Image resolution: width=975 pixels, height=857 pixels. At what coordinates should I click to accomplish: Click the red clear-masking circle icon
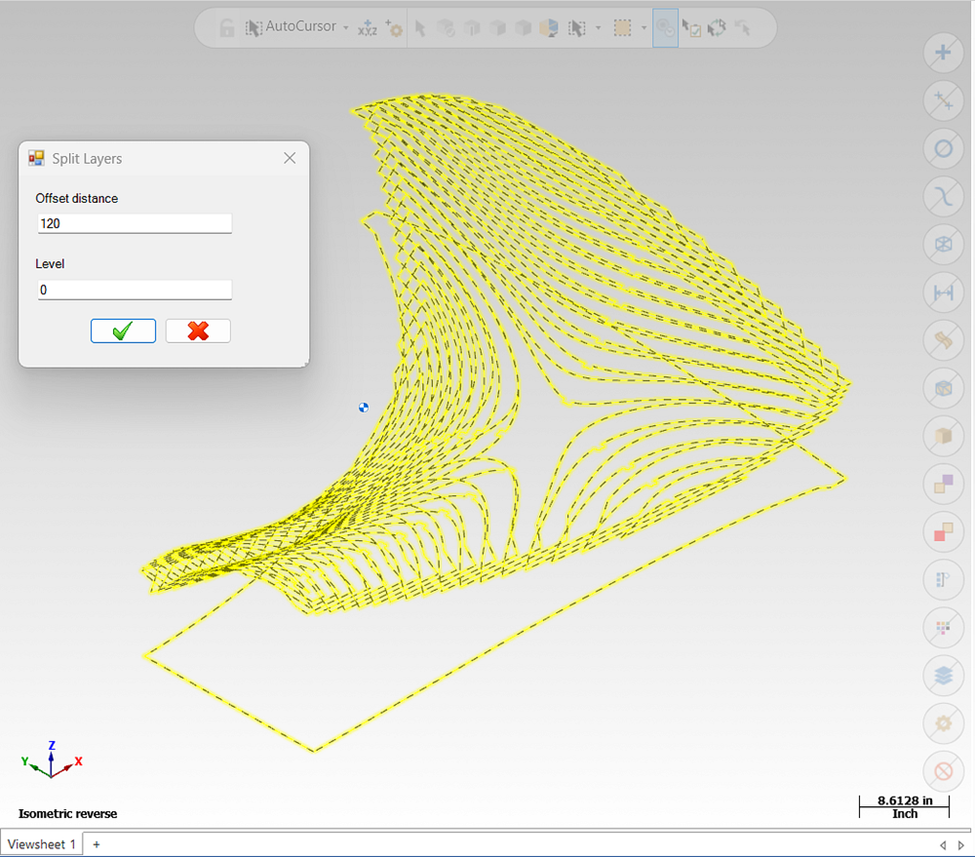(943, 771)
